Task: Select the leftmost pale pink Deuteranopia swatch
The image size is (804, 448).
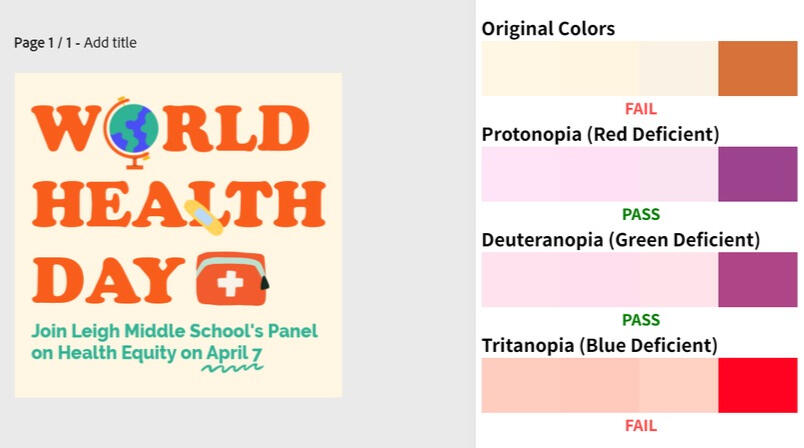Action: point(560,279)
